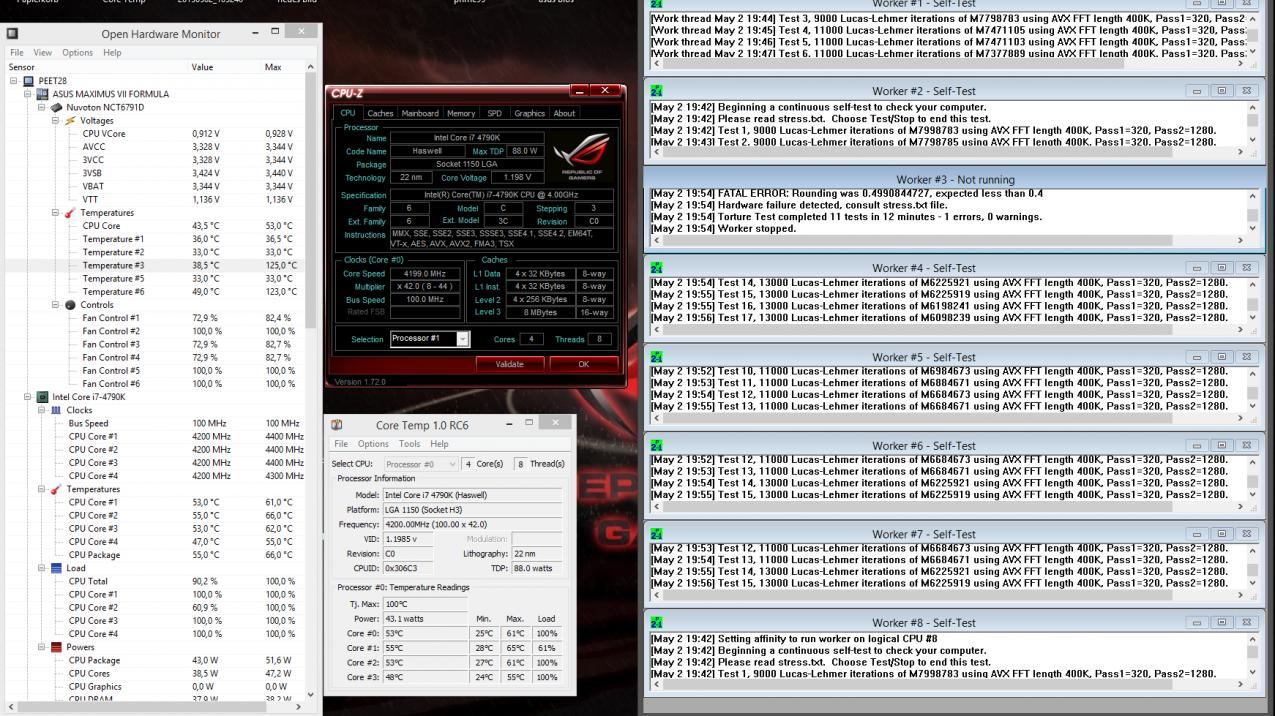The image size is (1275, 716).
Task: Click the Intel Core i7-4790K CPU icon
Action: (42, 397)
